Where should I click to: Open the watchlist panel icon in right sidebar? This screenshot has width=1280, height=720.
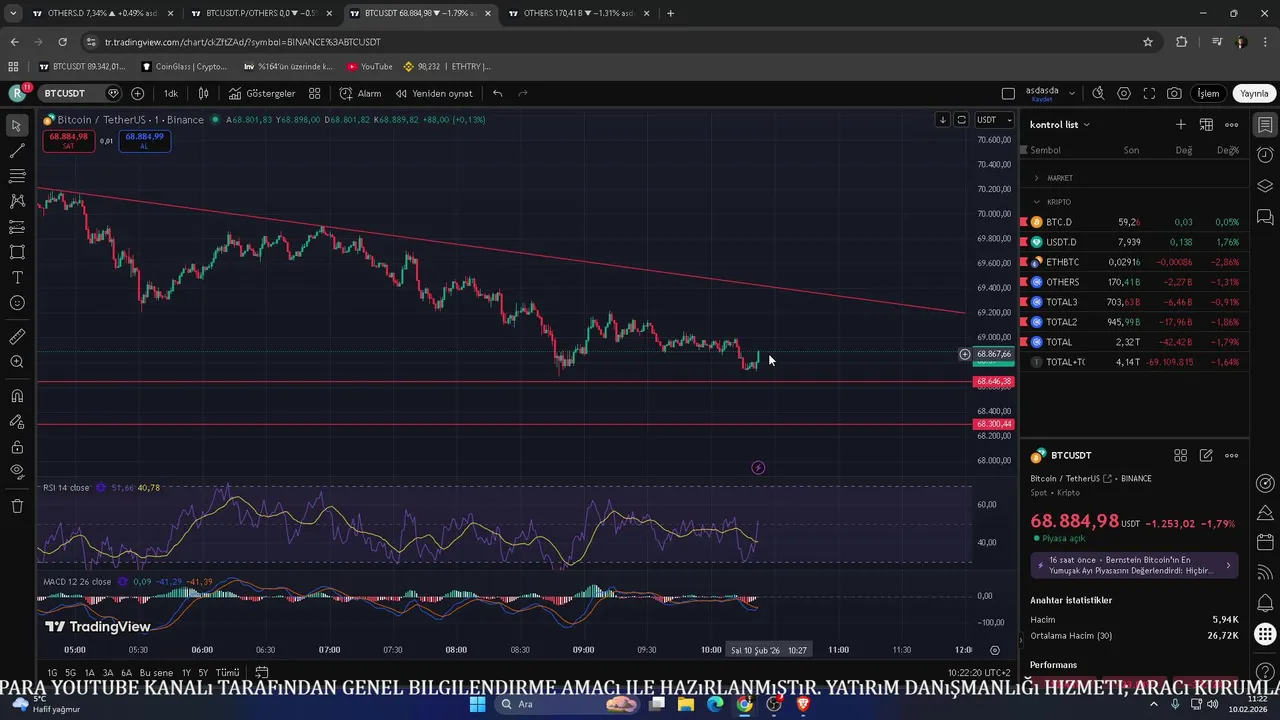tap(1265, 125)
